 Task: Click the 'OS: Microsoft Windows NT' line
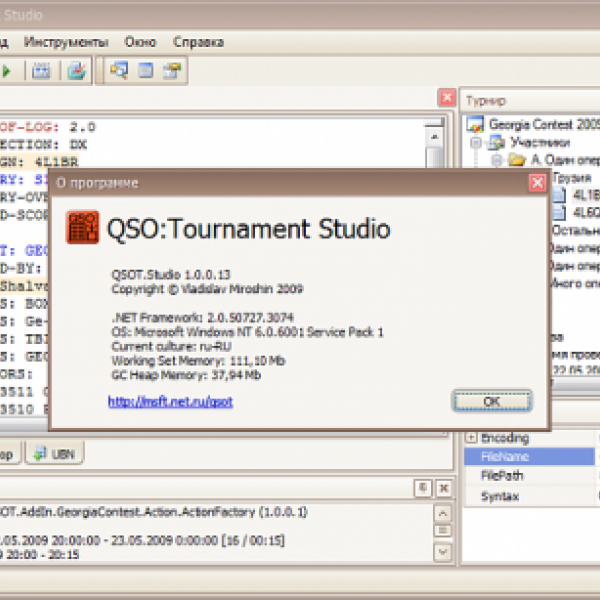coord(247,332)
